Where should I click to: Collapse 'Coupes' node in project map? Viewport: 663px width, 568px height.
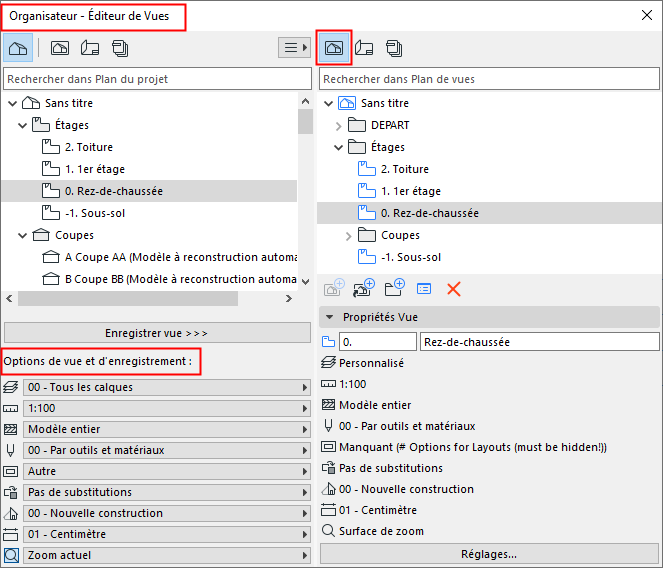click(23, 235)
